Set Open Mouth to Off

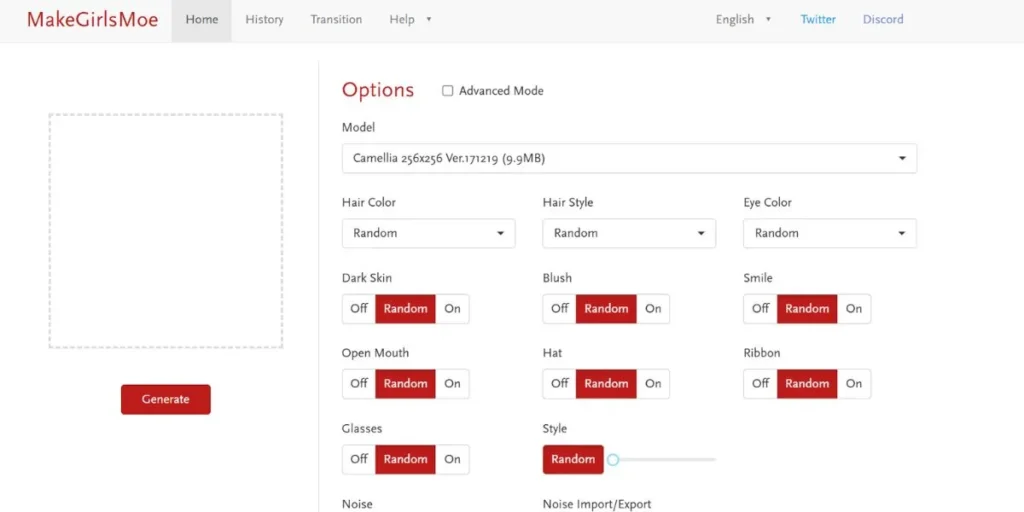pos(359,384)
